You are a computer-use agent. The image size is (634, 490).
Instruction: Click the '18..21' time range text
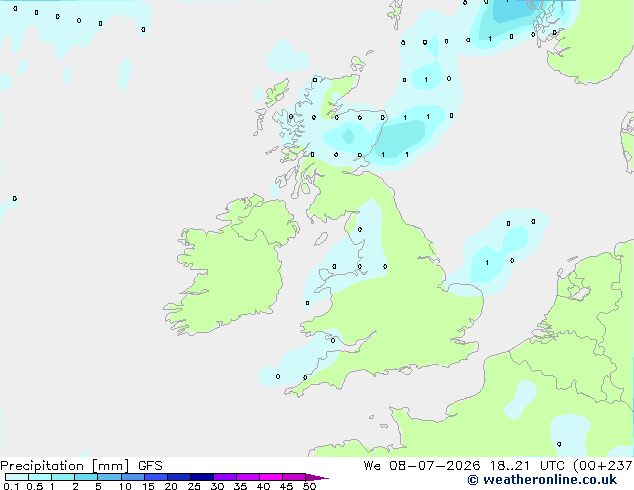pos(509,466)
